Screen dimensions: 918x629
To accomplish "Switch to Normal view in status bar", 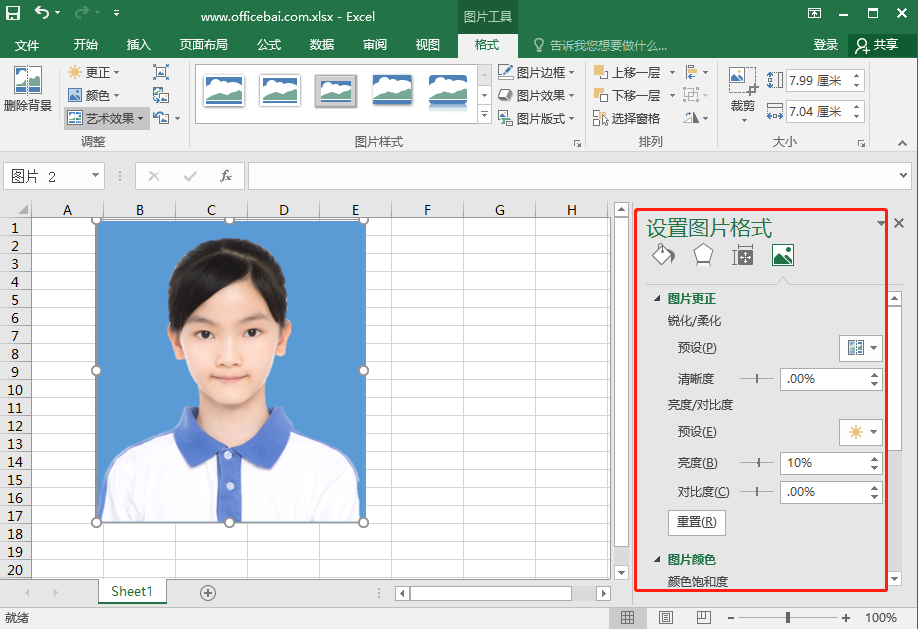I will tap(627, 617).
